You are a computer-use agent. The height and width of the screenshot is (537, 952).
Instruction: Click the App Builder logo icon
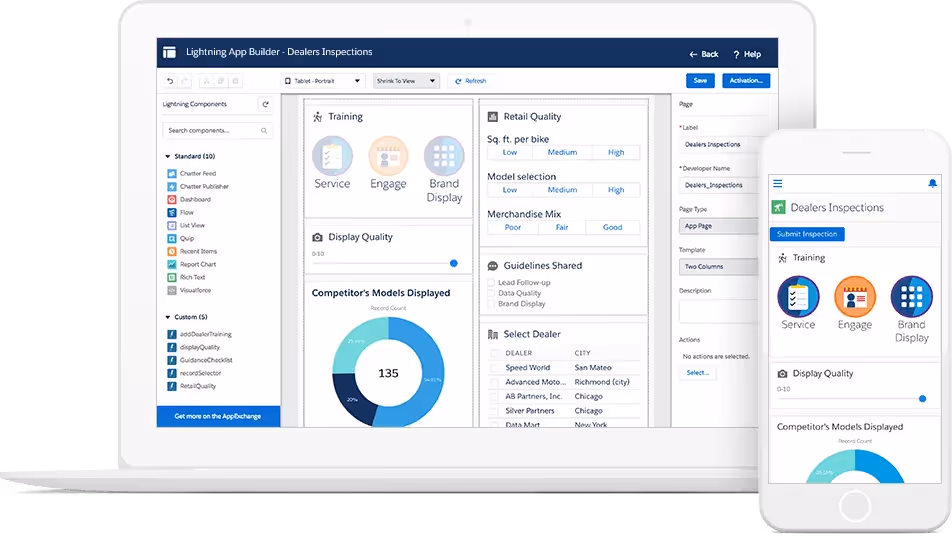click(x=169, y=52)
